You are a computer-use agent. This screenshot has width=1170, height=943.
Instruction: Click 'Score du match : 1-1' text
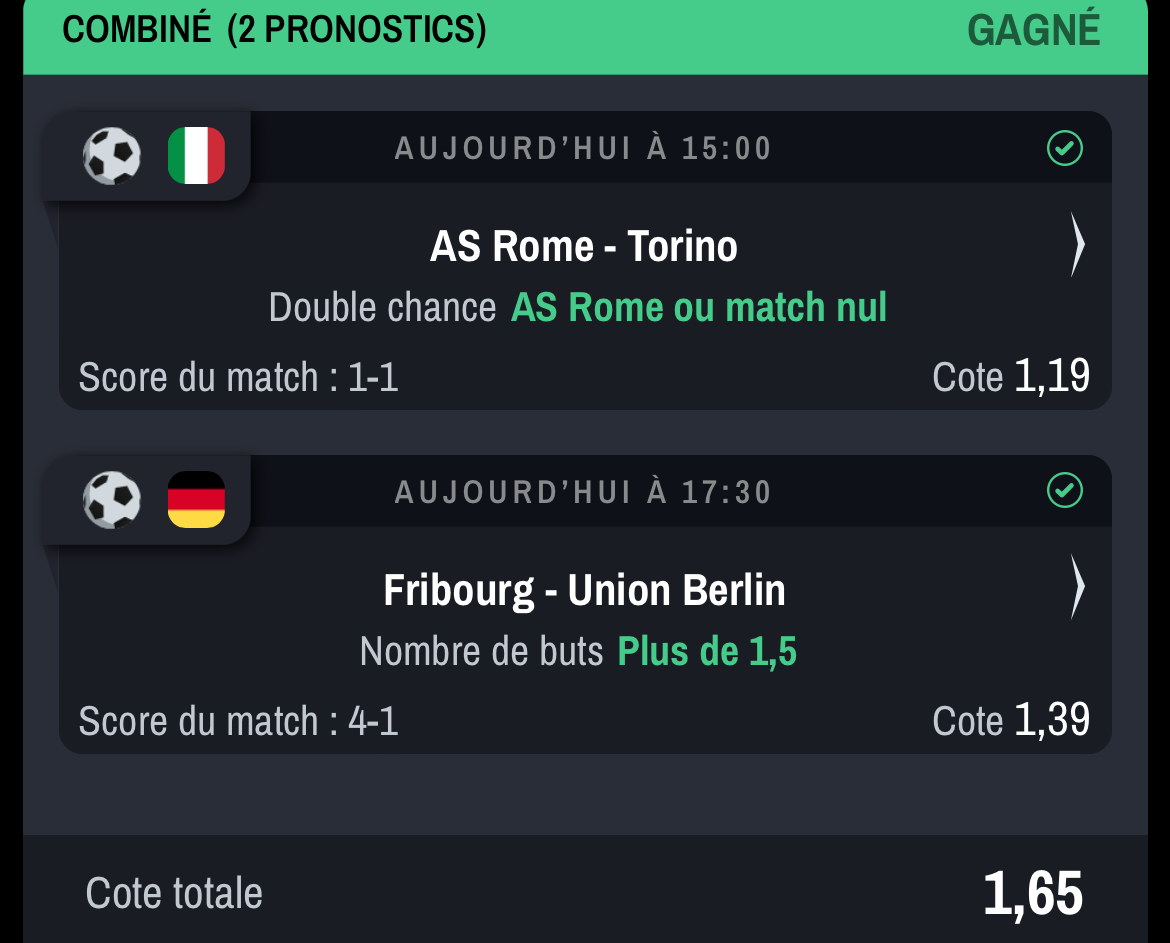[239, 377]
